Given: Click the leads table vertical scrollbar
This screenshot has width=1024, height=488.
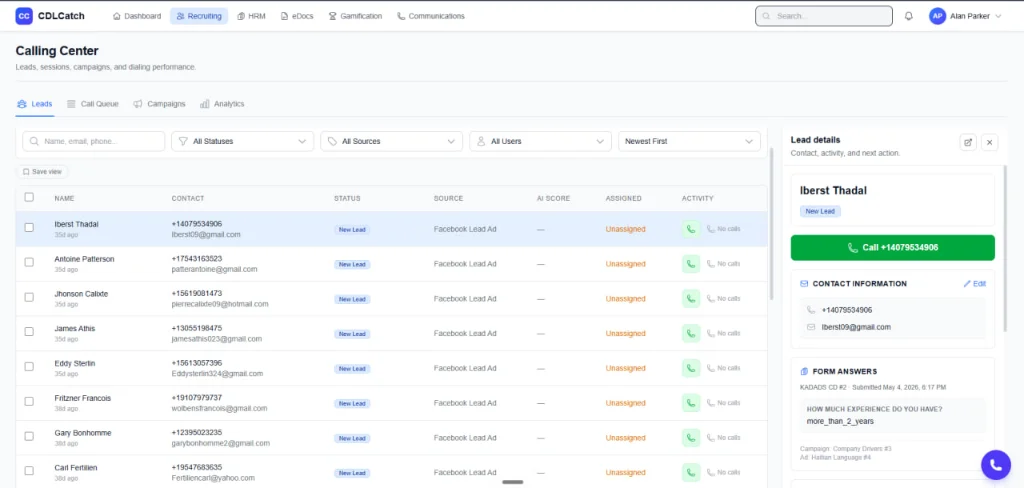Looking at the screenshot, I should [771, 224].
